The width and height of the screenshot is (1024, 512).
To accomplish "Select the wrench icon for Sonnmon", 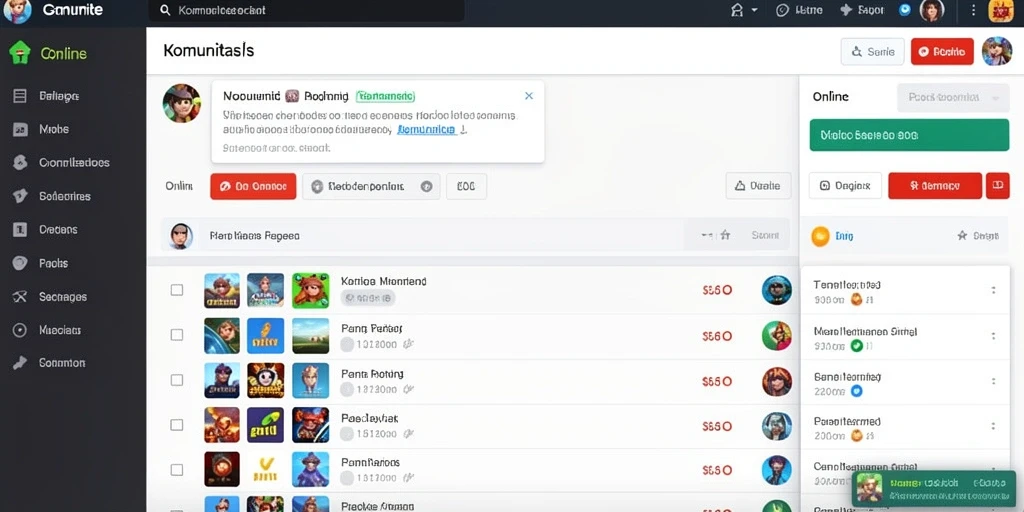I will (20, 363).
